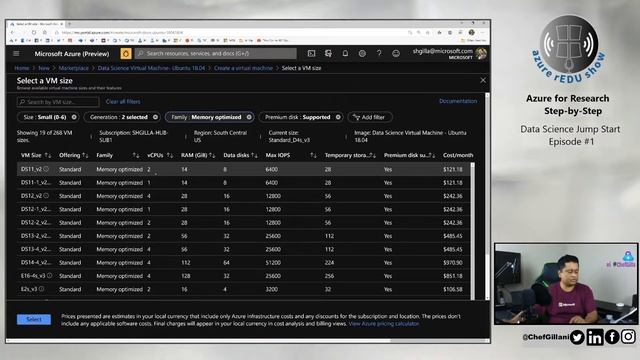
Task: Click the info icon next to DS11_v2
Action: [x=46, y=169]
